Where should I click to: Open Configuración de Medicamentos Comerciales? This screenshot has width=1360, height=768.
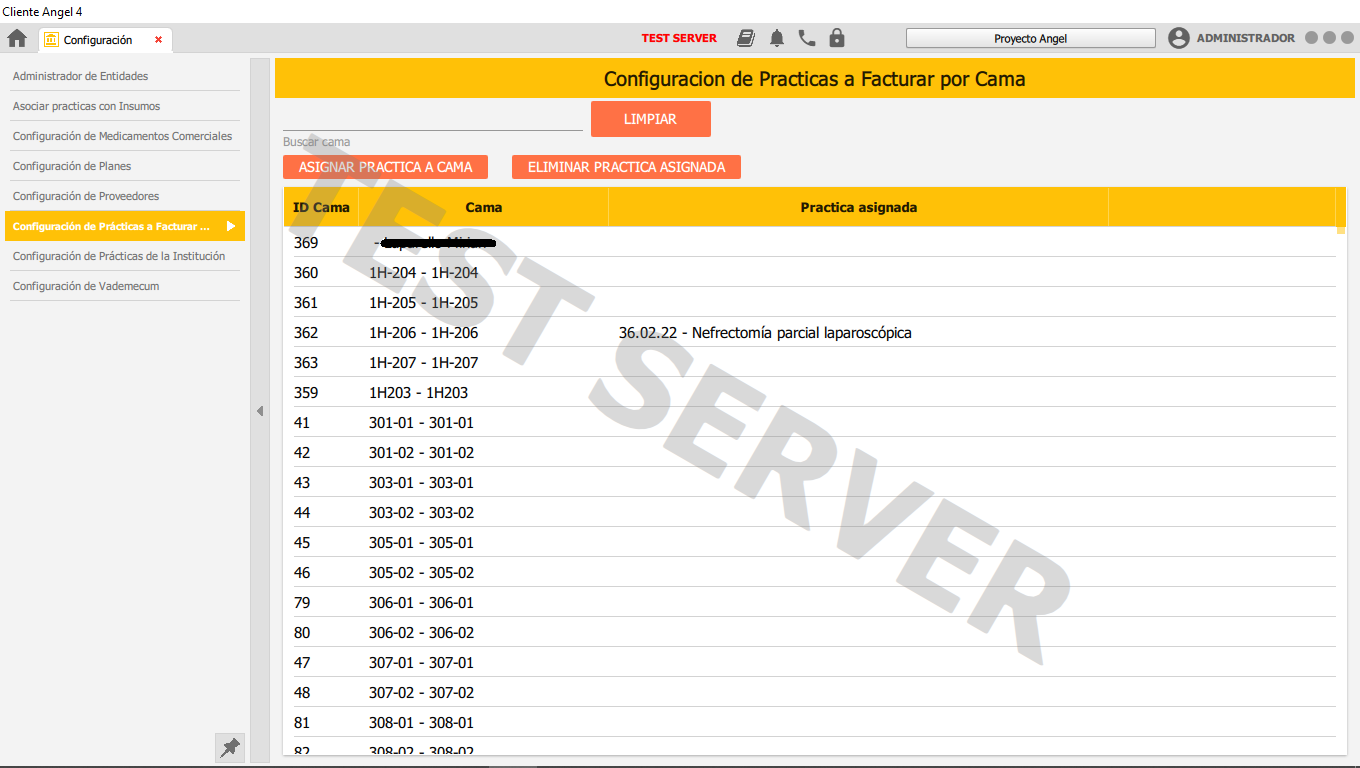click(x=125, y=136)
